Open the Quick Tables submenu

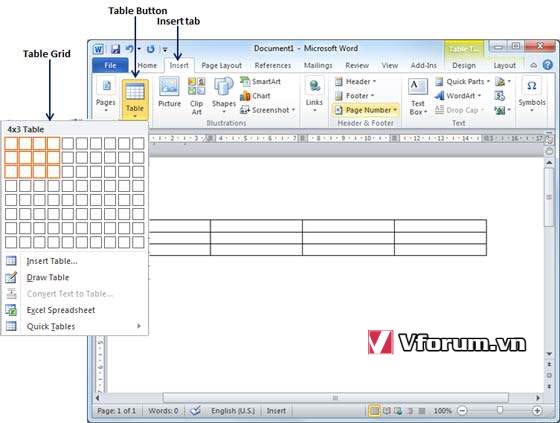74,327
